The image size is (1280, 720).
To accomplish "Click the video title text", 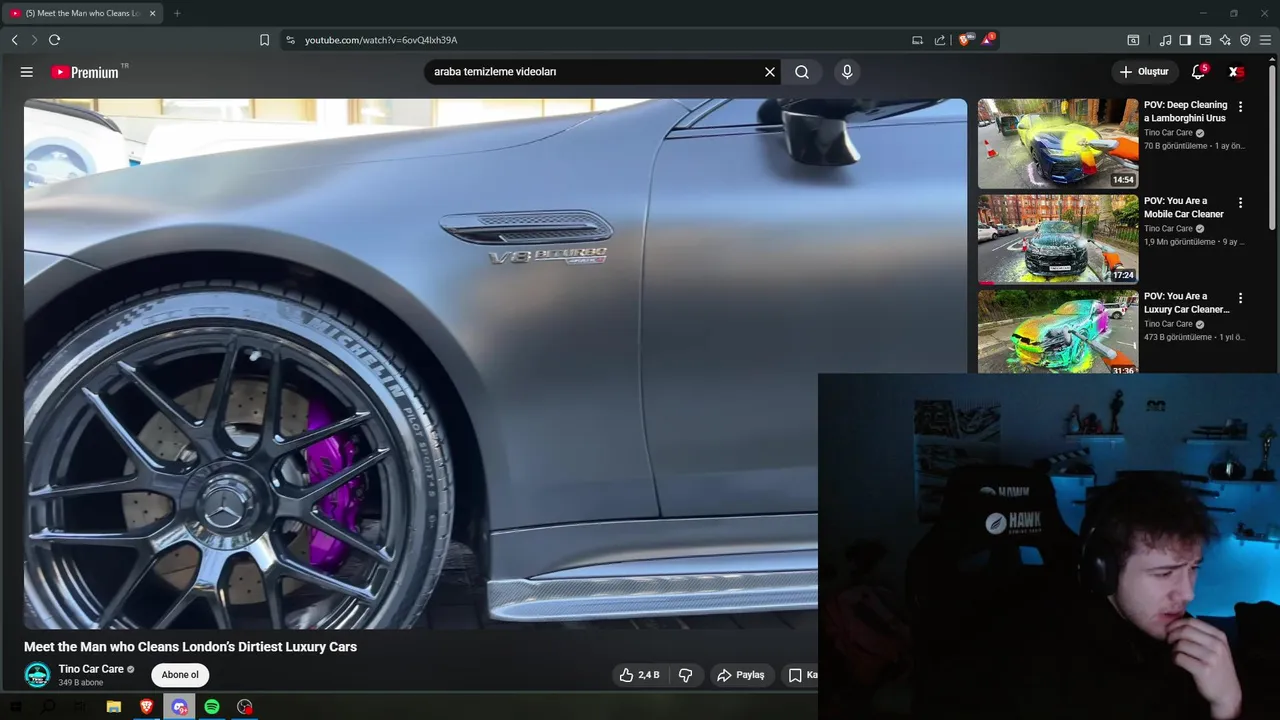I will [190, 647].
